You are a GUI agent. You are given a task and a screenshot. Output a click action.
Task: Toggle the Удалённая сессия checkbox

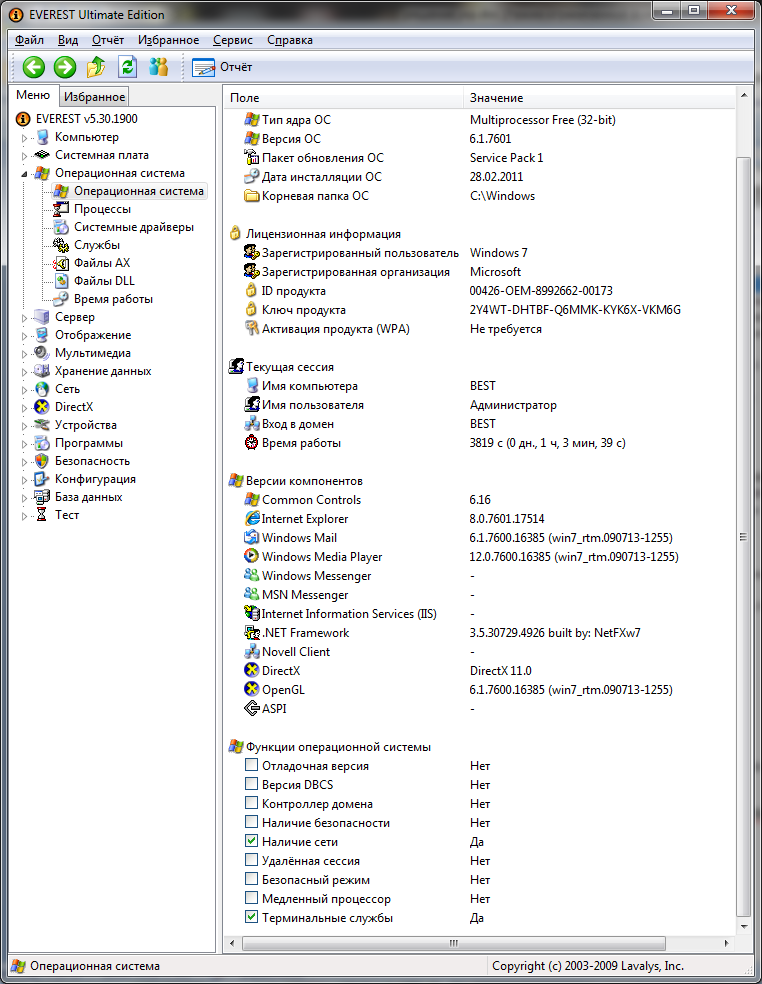pyautogui.click(x=252, y=860)
